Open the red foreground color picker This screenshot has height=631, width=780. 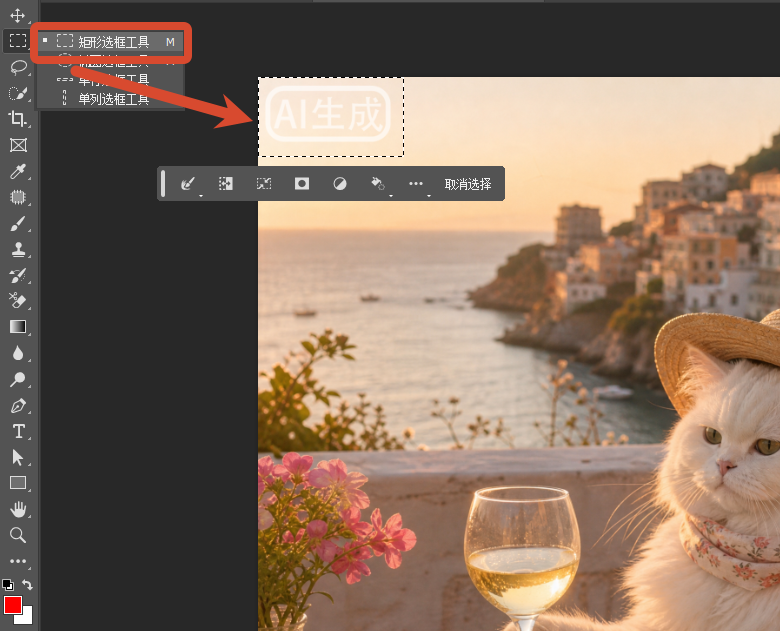[x=12, y=605]
